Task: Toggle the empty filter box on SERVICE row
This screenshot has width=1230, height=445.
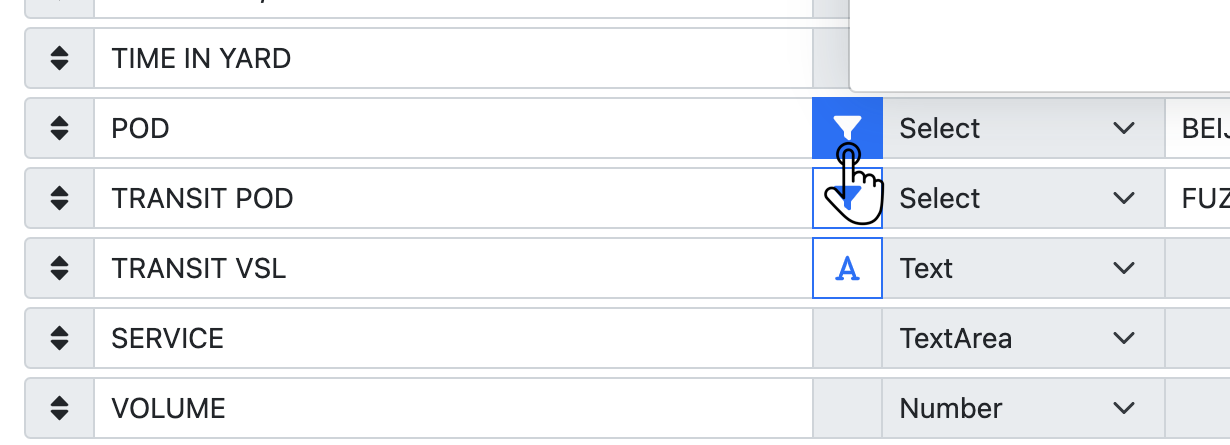Action: tap(847, 338)
